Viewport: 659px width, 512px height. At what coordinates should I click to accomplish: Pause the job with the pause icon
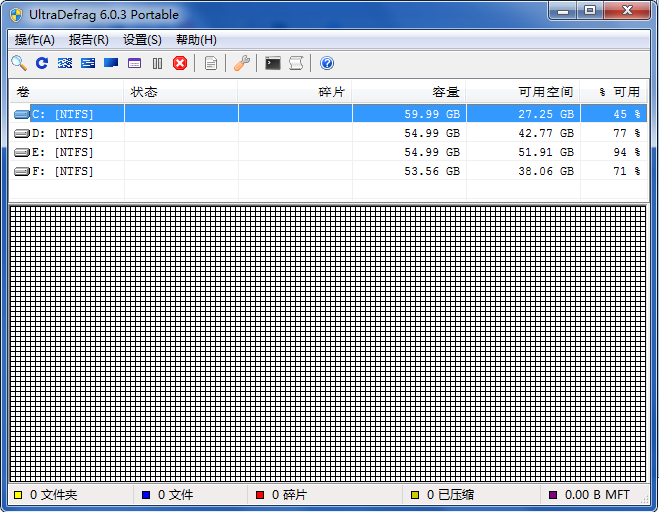pyautogui.click(x=157, y=63)
